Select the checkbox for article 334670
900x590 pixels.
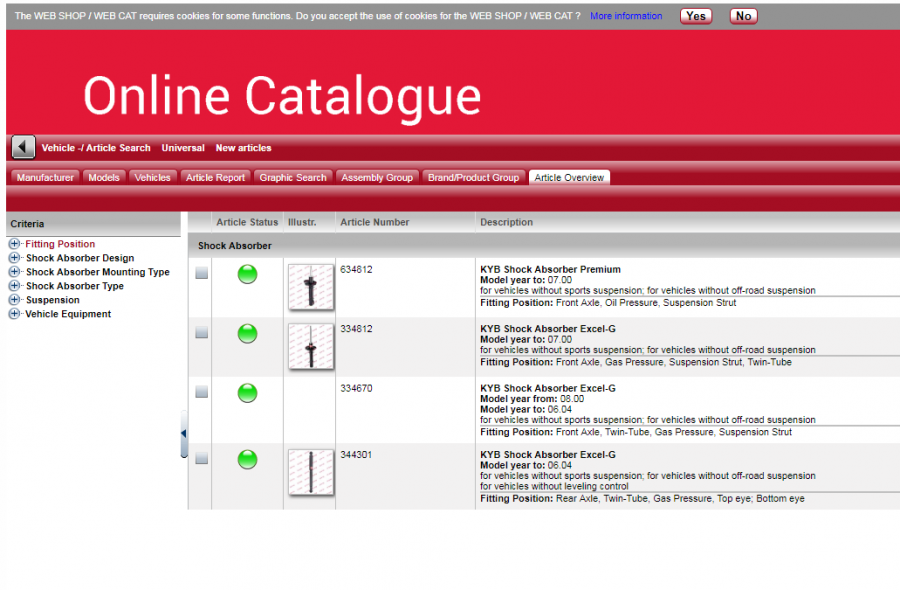tap(202, 393)
